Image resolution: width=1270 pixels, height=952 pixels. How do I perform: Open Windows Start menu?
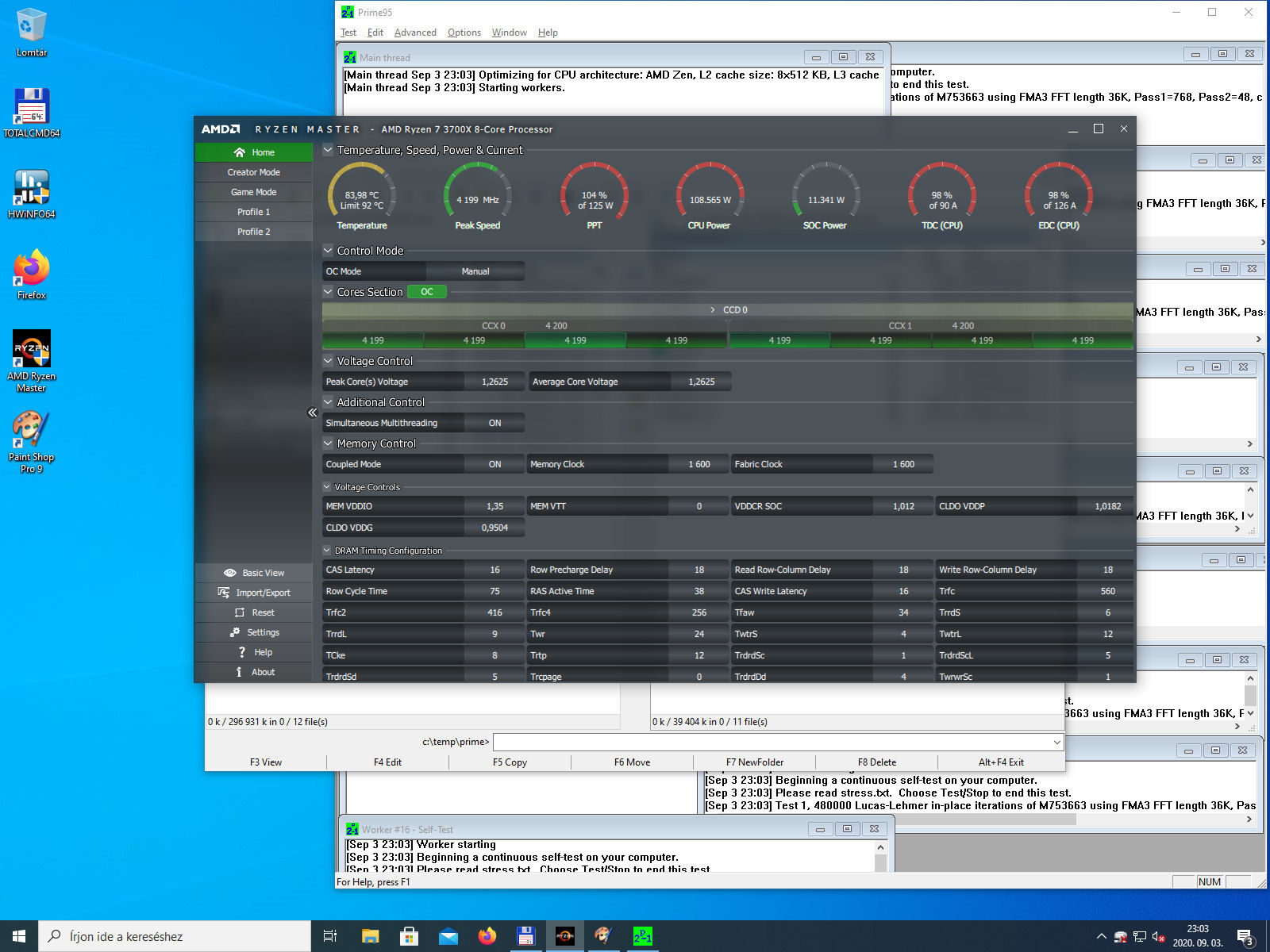(x=19, y=936)
